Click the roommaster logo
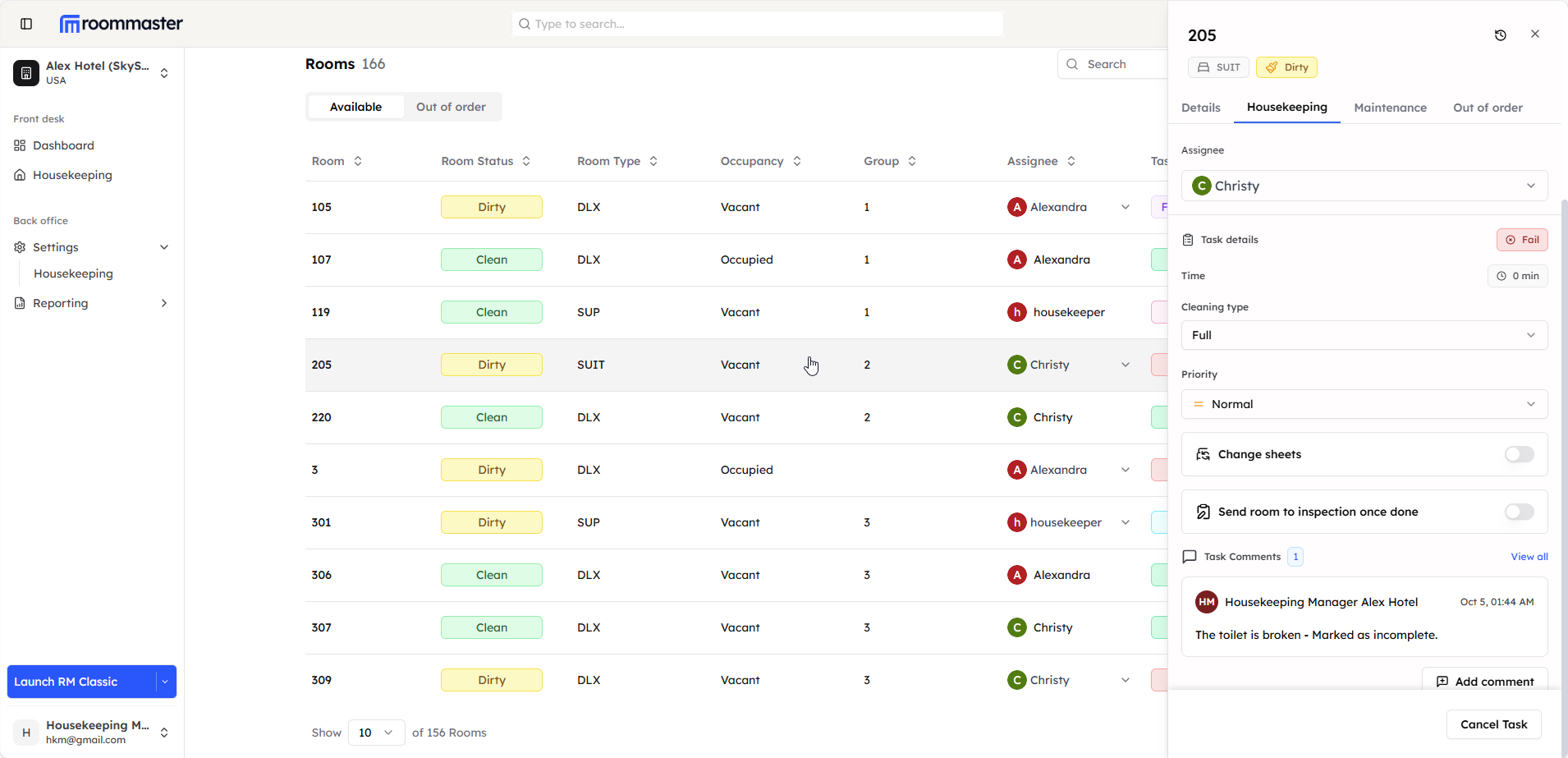1568x758 pixels. point(121,24)
